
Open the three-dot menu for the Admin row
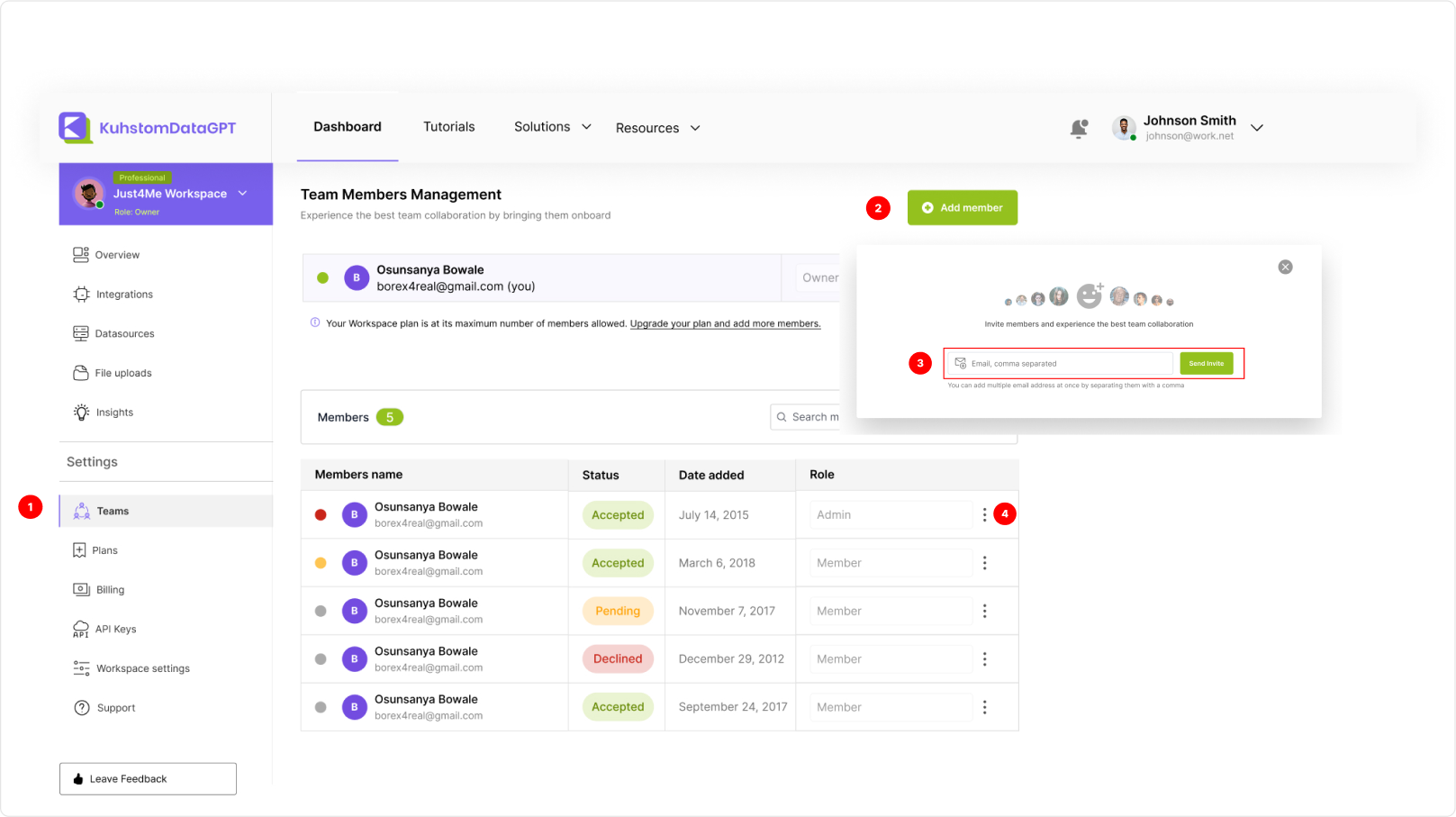click(984, 514)
